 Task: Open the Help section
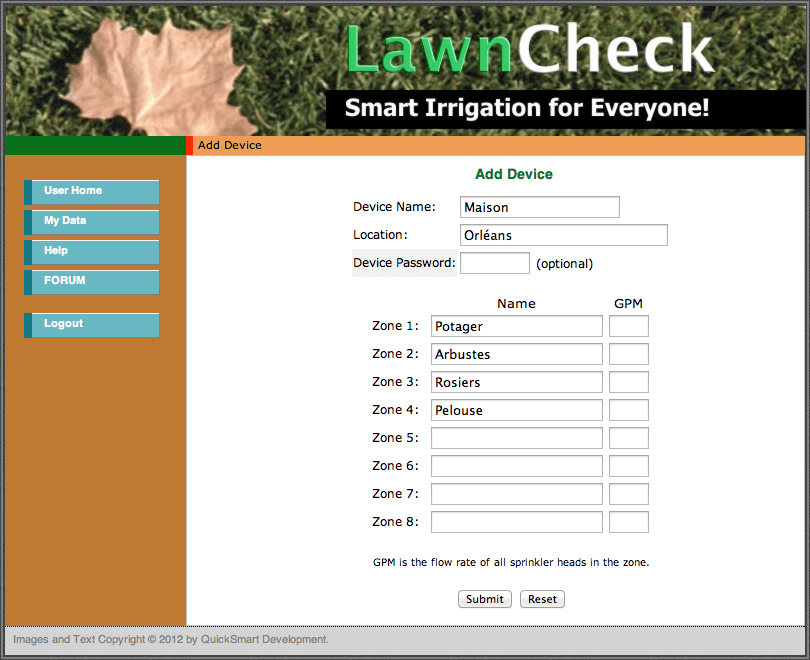(x=91, y=252)
